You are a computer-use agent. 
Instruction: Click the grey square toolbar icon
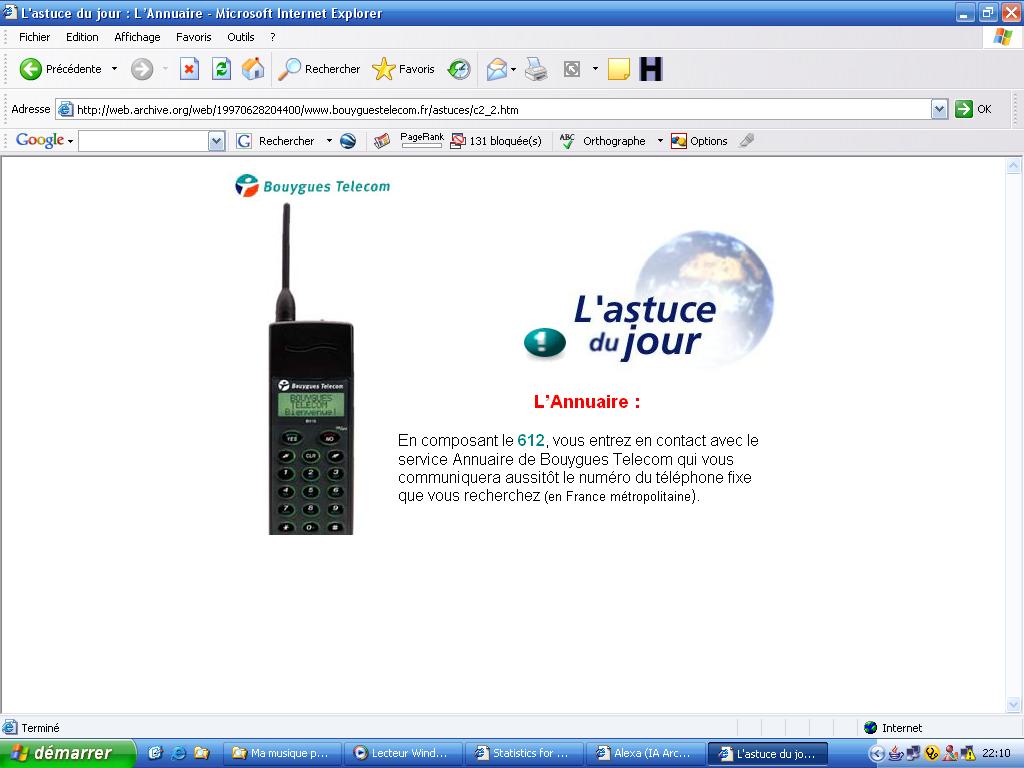click(x=571, y=69)
